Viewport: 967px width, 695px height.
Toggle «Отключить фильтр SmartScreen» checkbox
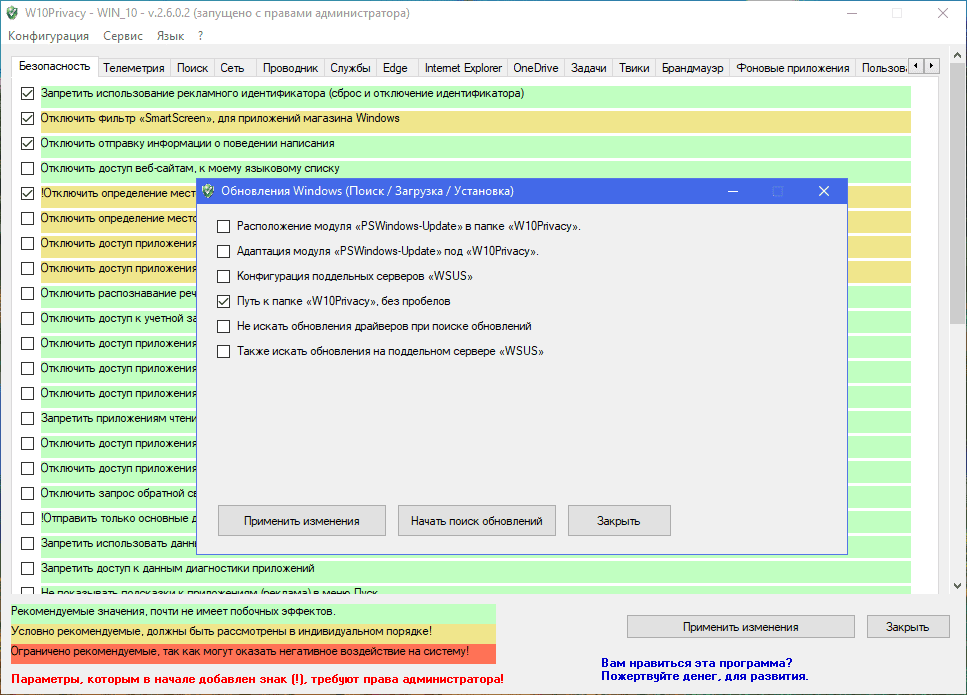point(27,118)
